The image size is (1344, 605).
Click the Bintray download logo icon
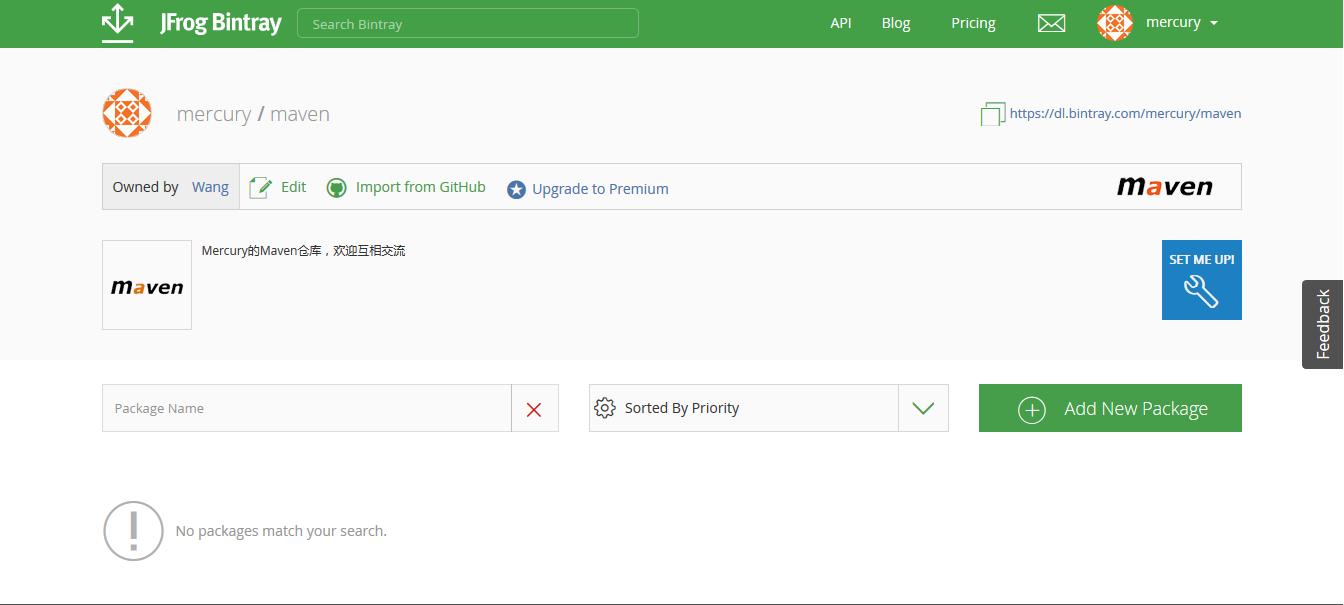point(118,23)
